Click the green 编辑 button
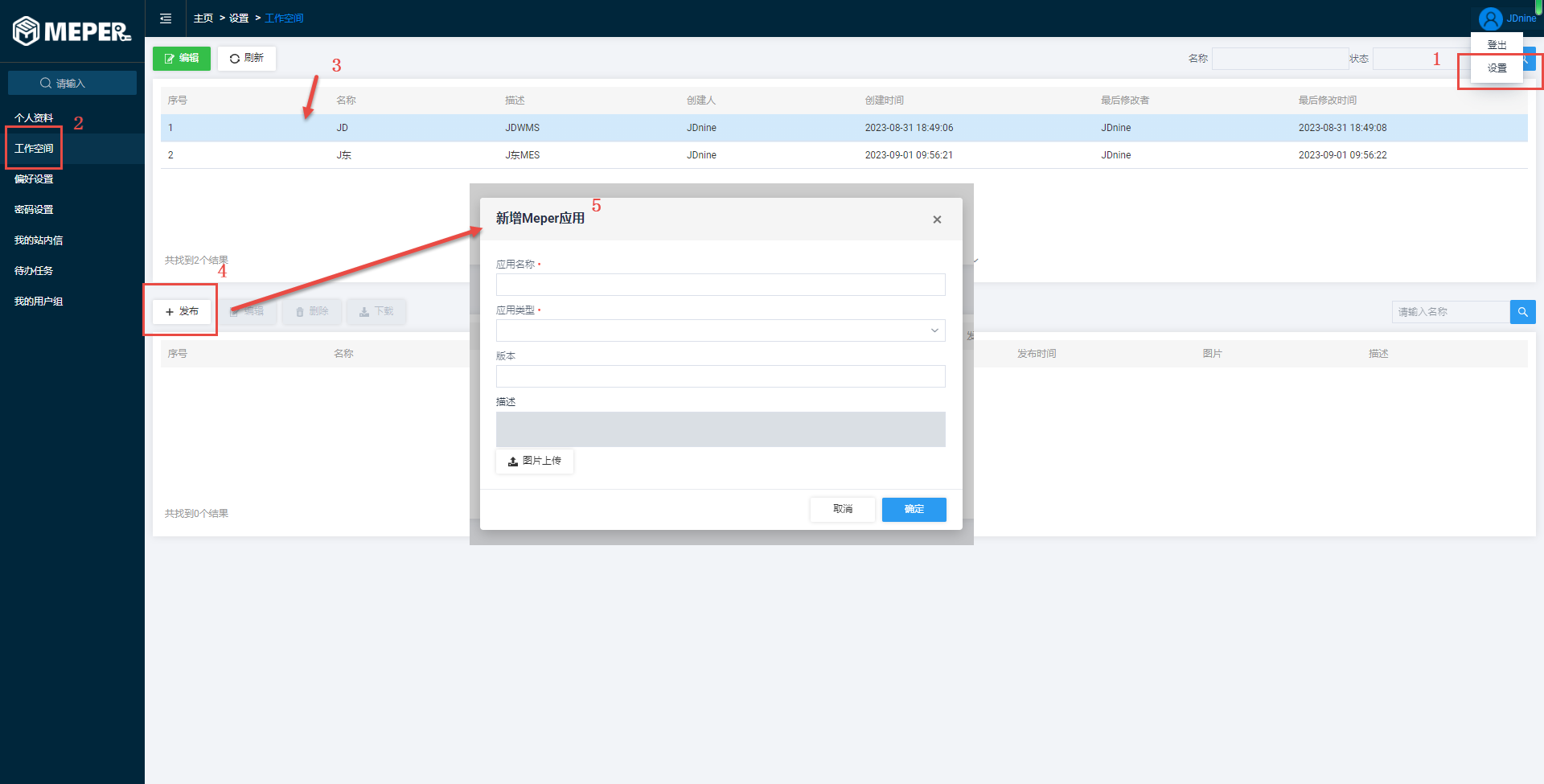 182,59
